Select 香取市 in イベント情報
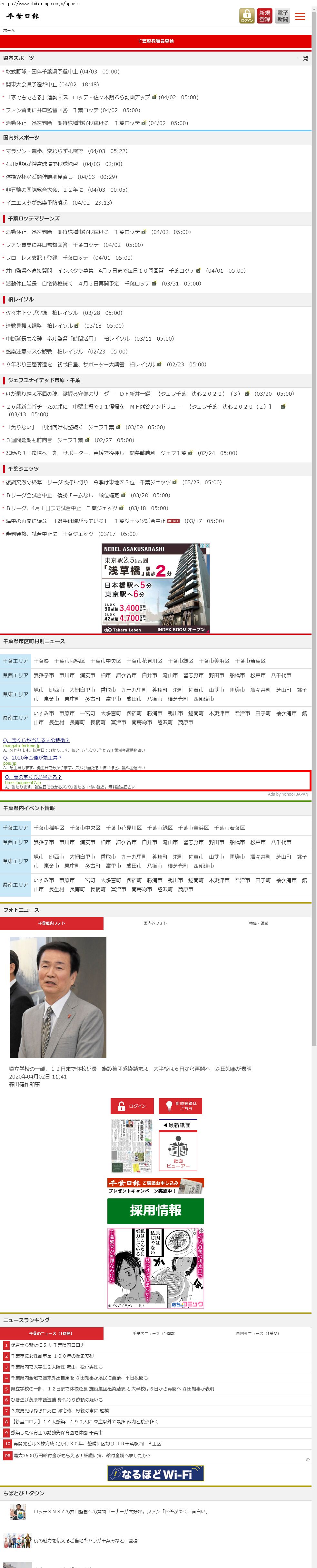 pos(108,857)
